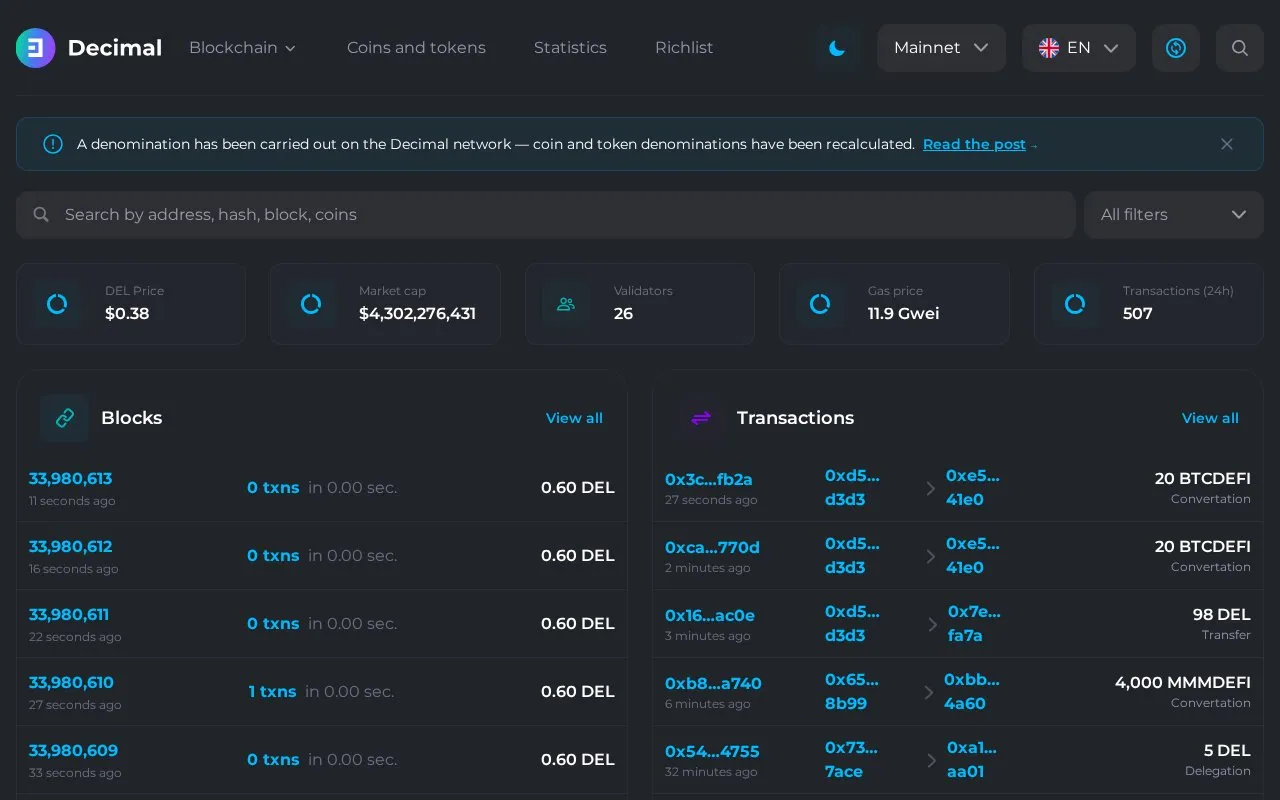Click the UK flag language icon
The width and height of the screenshot is (1280, 800).
coord(1049,48)
